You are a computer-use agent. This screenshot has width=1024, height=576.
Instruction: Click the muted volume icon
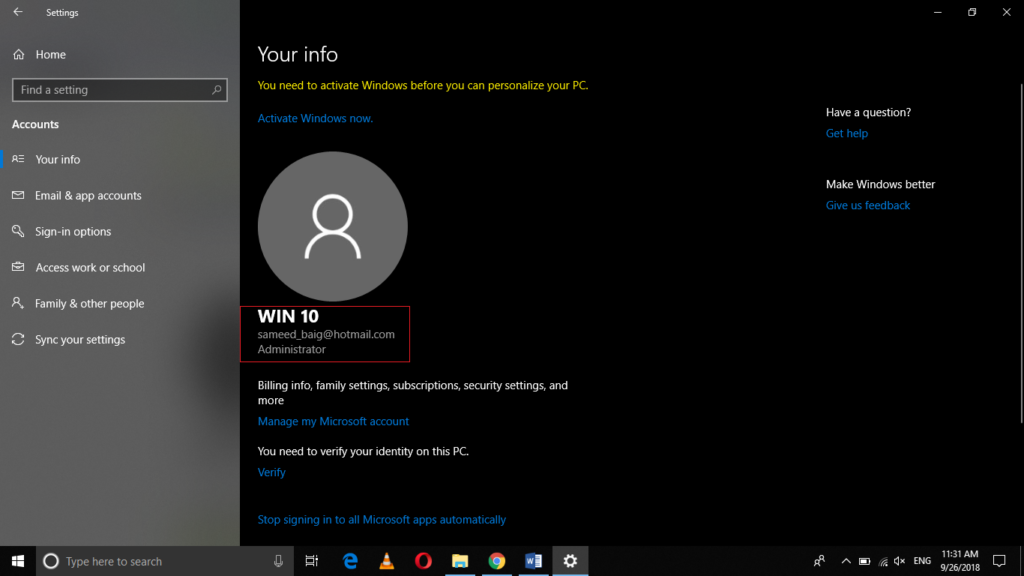coord(899,561)
